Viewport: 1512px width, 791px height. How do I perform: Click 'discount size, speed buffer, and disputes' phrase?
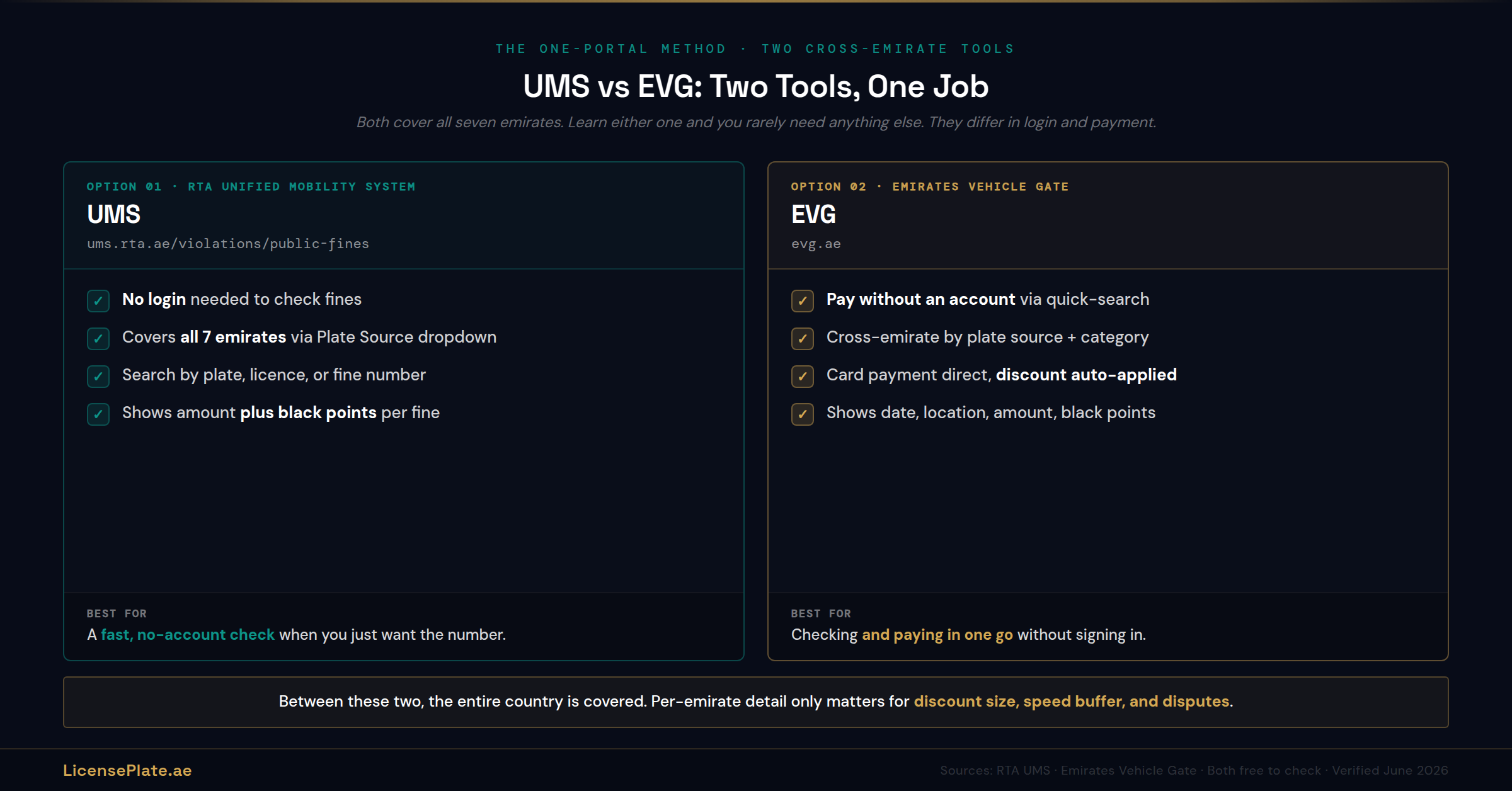point(1072,702)
